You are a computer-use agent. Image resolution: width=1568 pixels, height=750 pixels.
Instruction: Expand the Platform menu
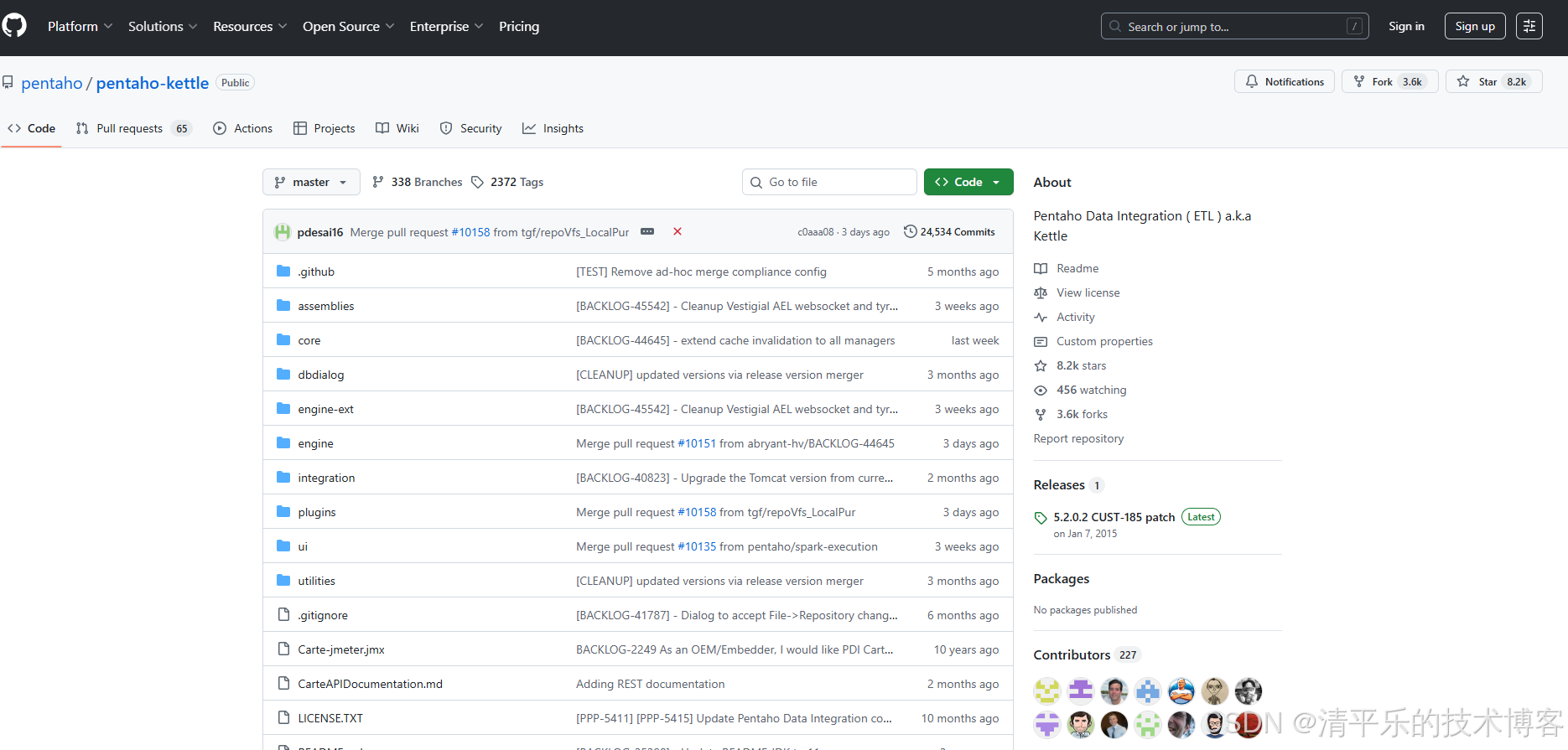80,26
